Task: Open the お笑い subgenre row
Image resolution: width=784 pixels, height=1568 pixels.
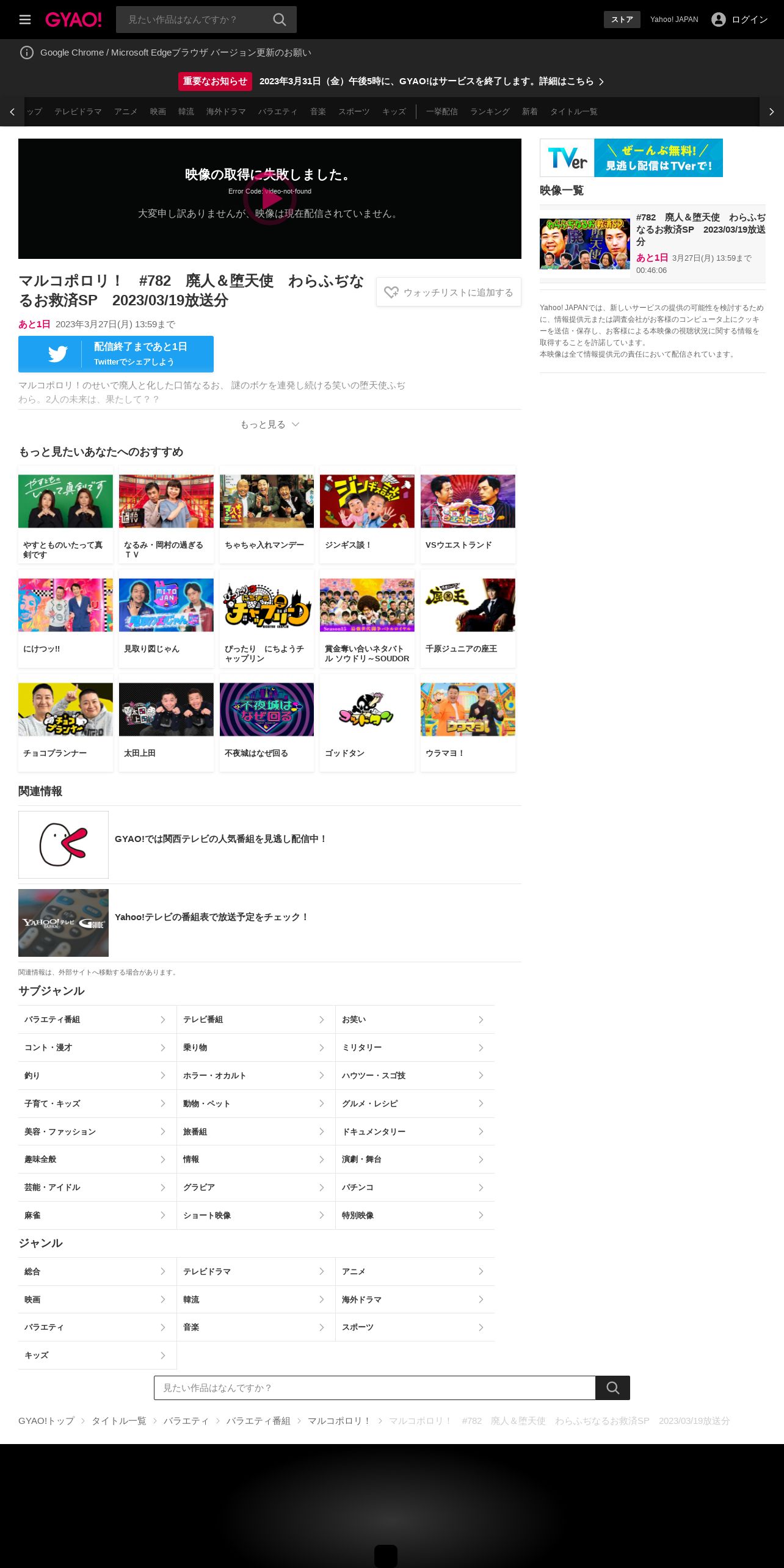Action: (x=415, y=1020)
